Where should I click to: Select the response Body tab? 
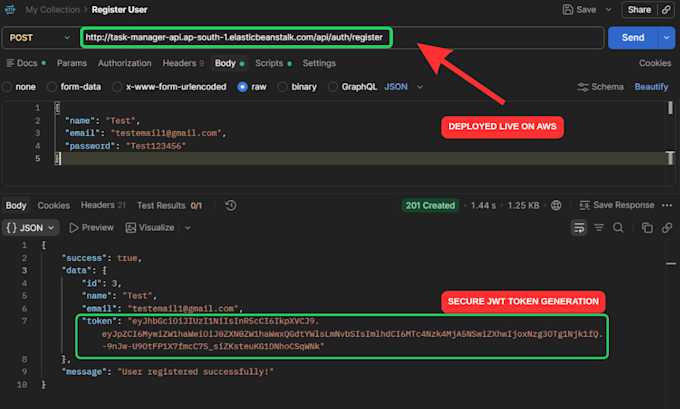16,206
